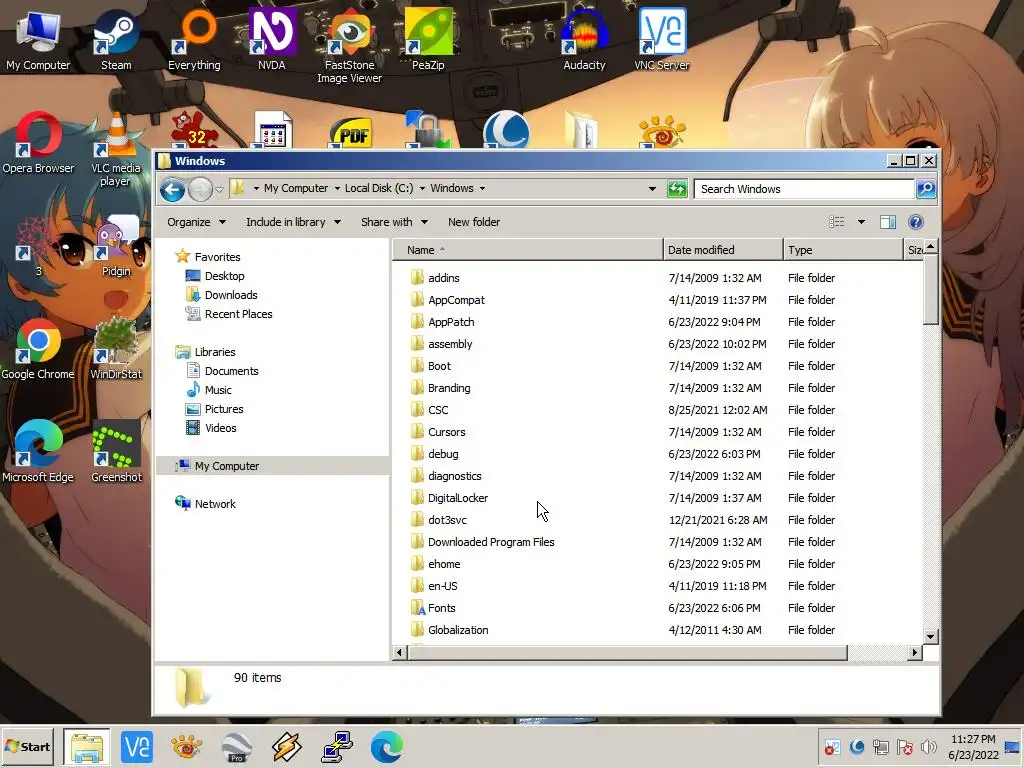Click the New folder button

(473, 222)
